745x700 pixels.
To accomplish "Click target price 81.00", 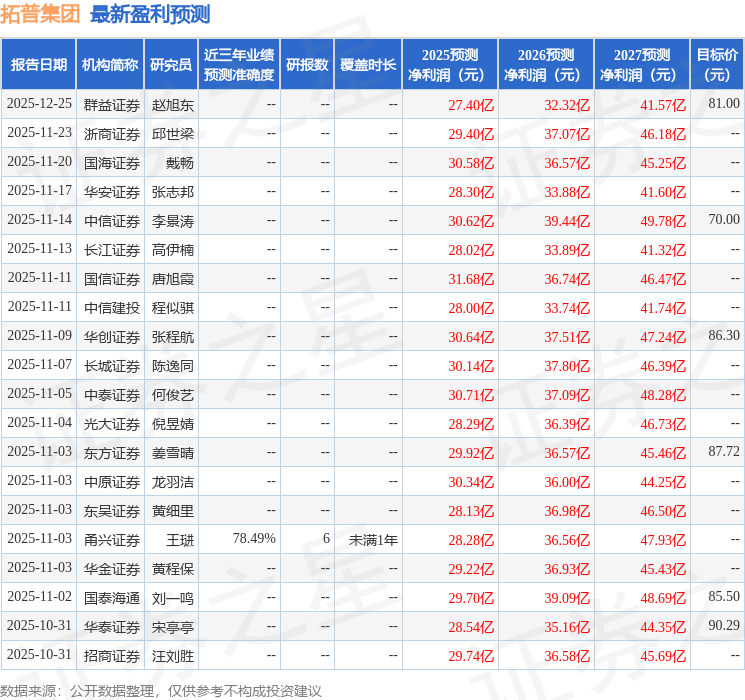I will (x=724, y=104).
